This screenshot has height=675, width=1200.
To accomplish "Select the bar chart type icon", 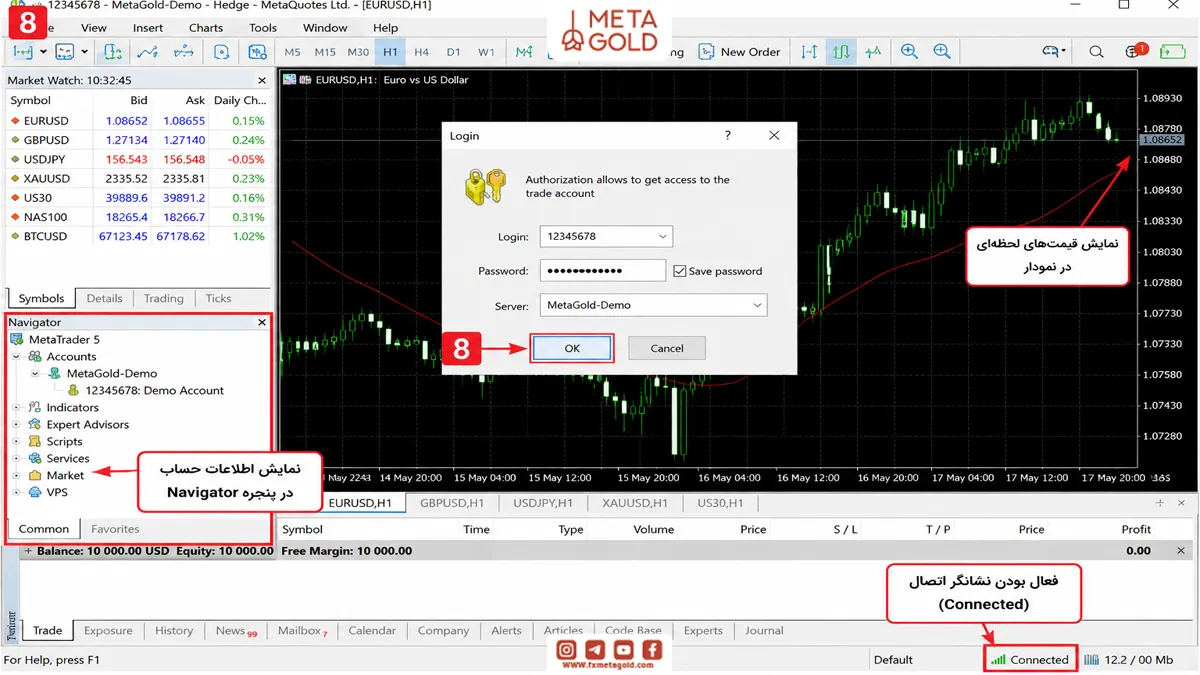I will (x=809, y=52).
